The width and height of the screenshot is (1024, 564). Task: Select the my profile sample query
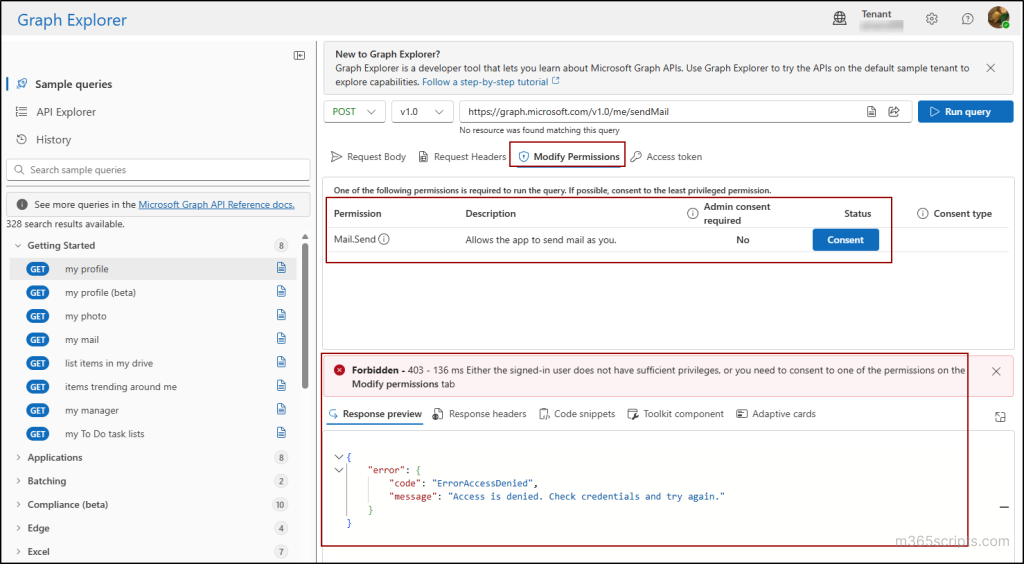(153, 268)
